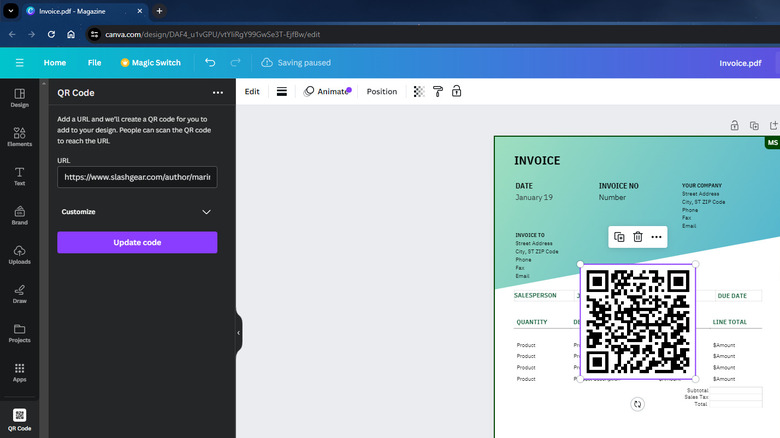The width and height of the screenshot is (780, 438).
Task: Open the Elements sidebar panel
Action: [19, 137]
